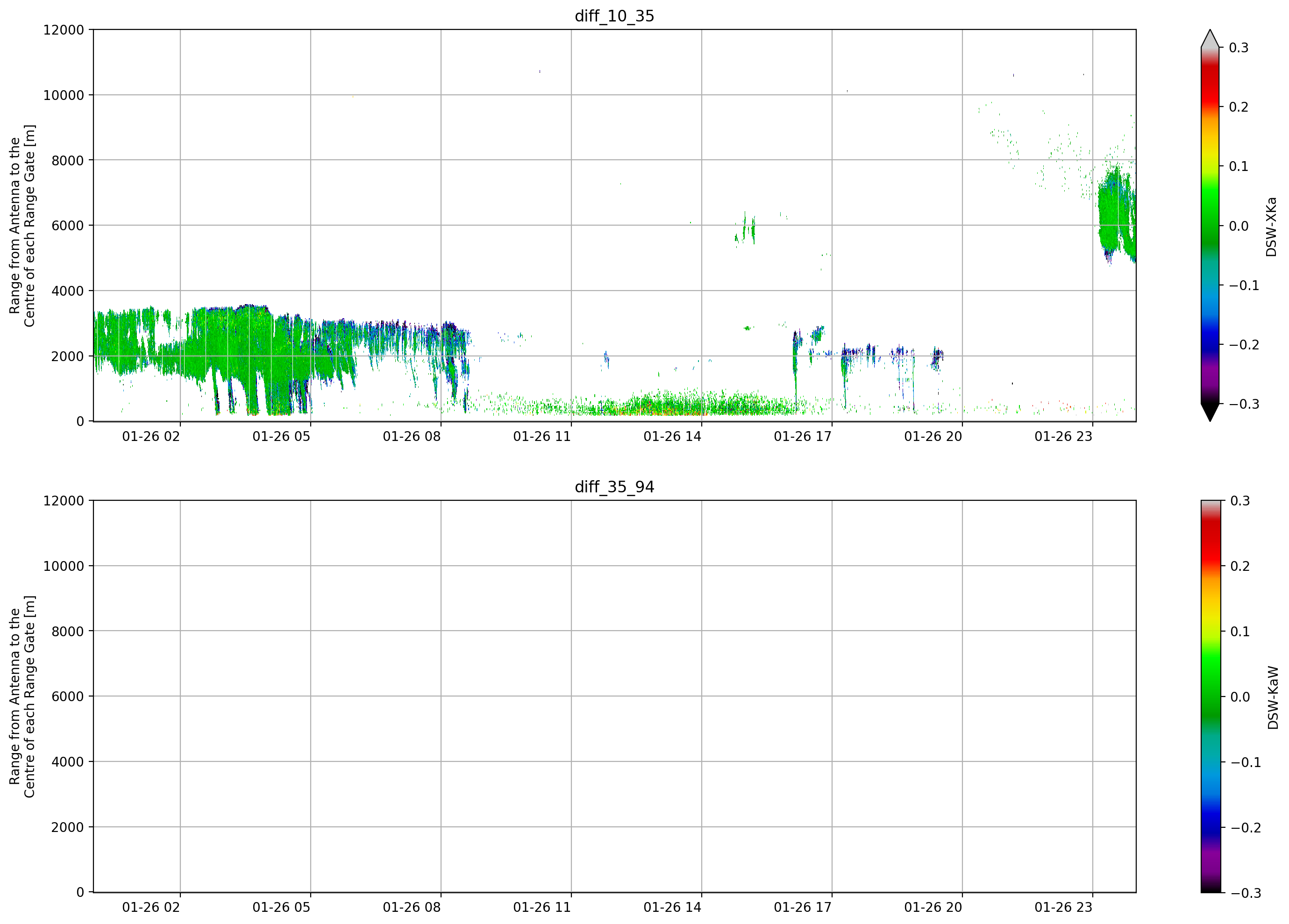This screenshot has width=1289, height=924.
Task: Click the 0.2 tick on the DSW-XKa colorbar
Action: tap(1239, 107)
